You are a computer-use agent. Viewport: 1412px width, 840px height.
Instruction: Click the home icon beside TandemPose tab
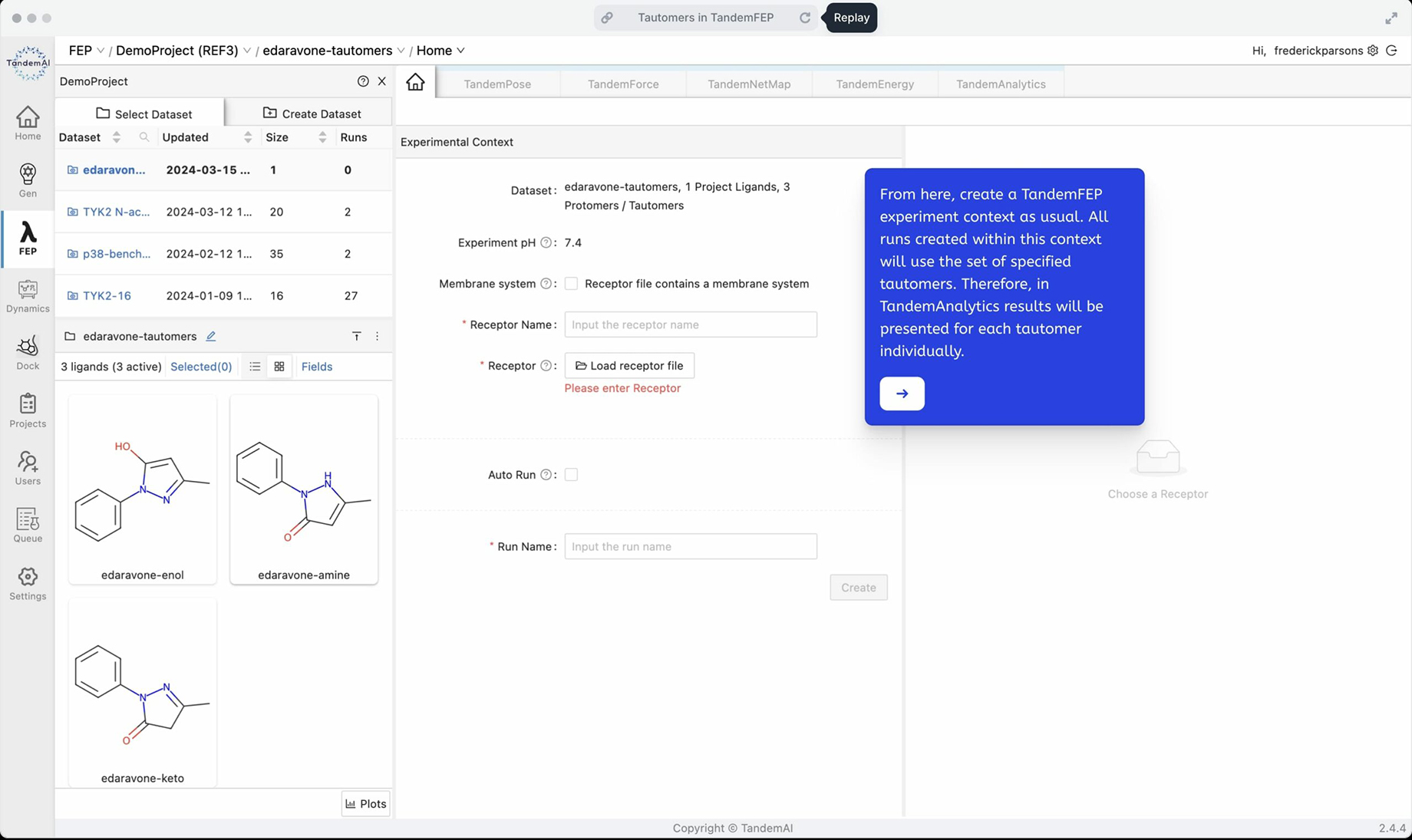(x=415, y=82)
